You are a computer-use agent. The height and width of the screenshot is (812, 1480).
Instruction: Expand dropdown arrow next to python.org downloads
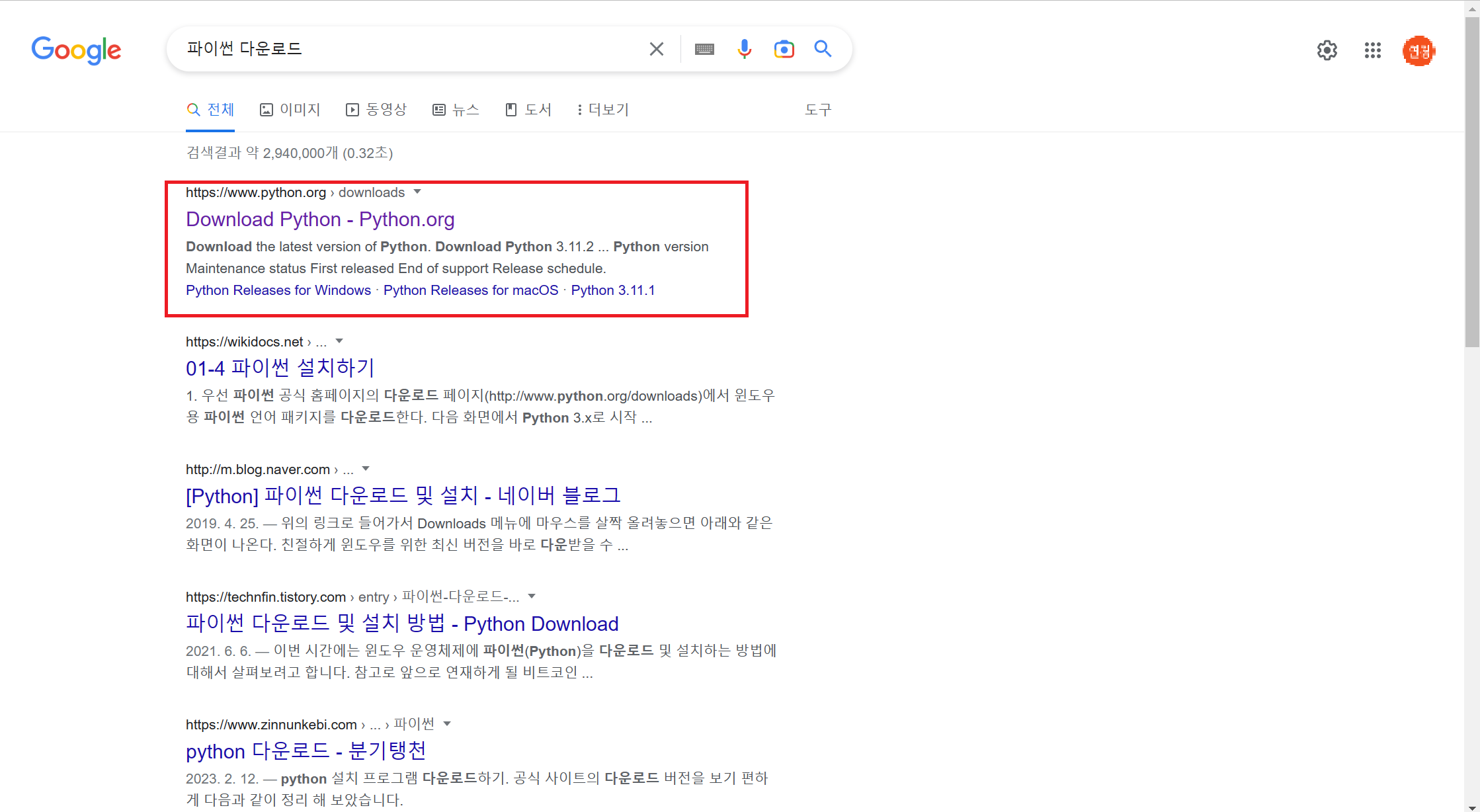[417, 192]
